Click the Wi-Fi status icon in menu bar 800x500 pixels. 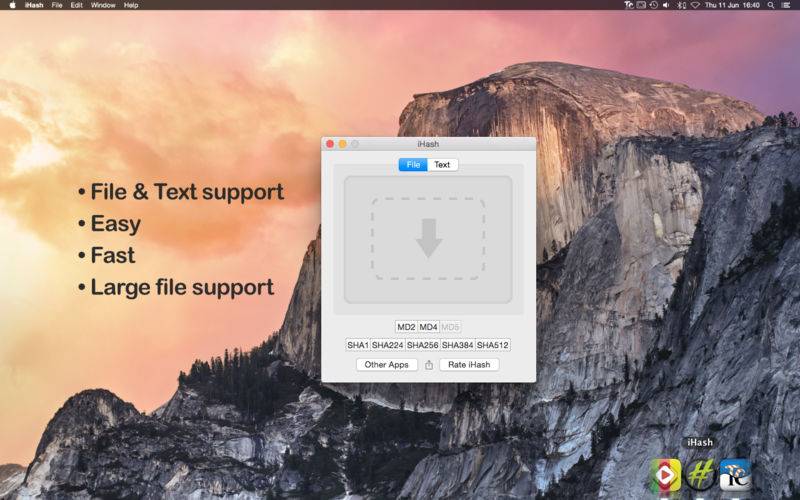click(694, 5)
